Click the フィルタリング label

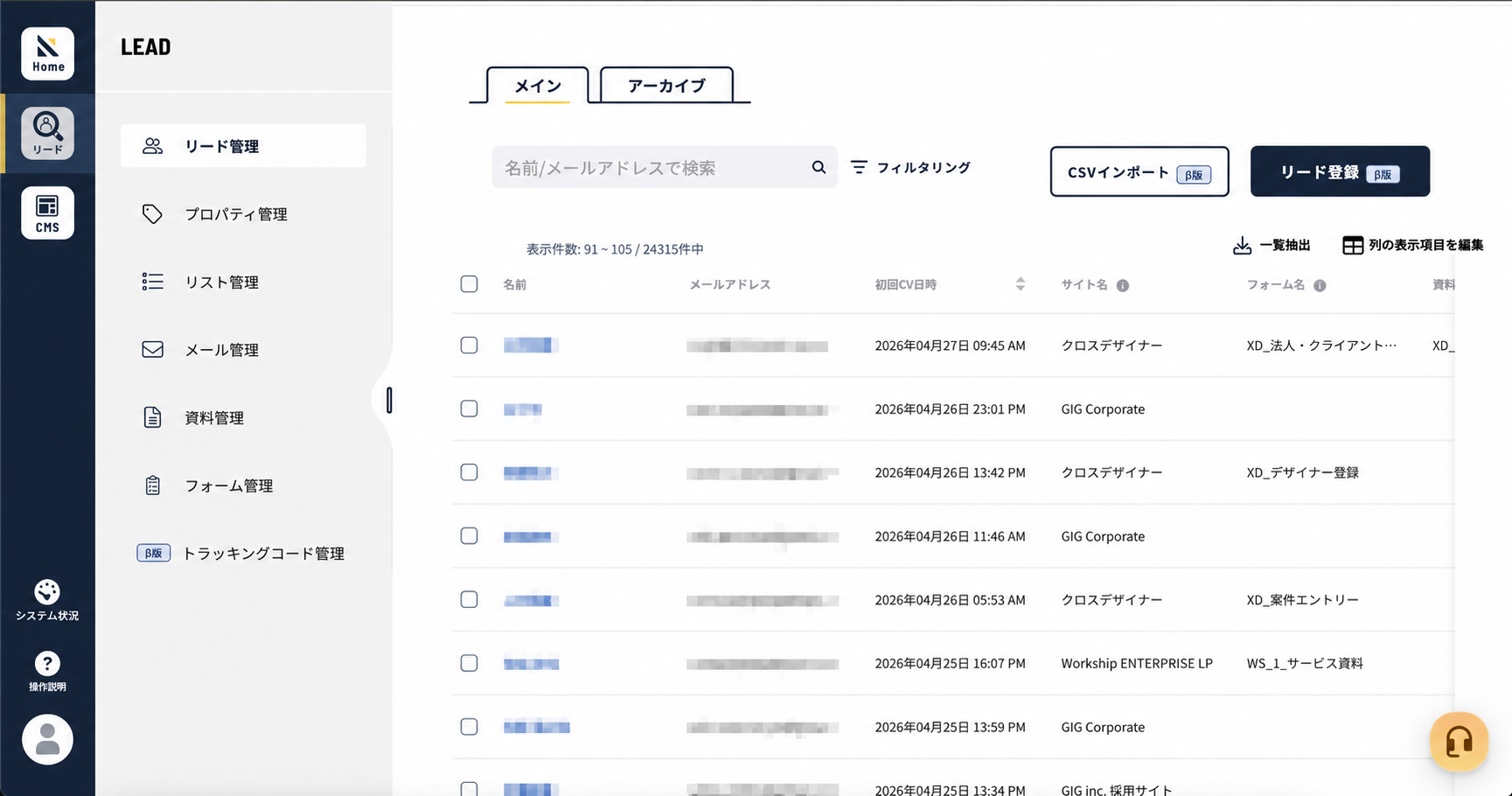click(923, 167)
